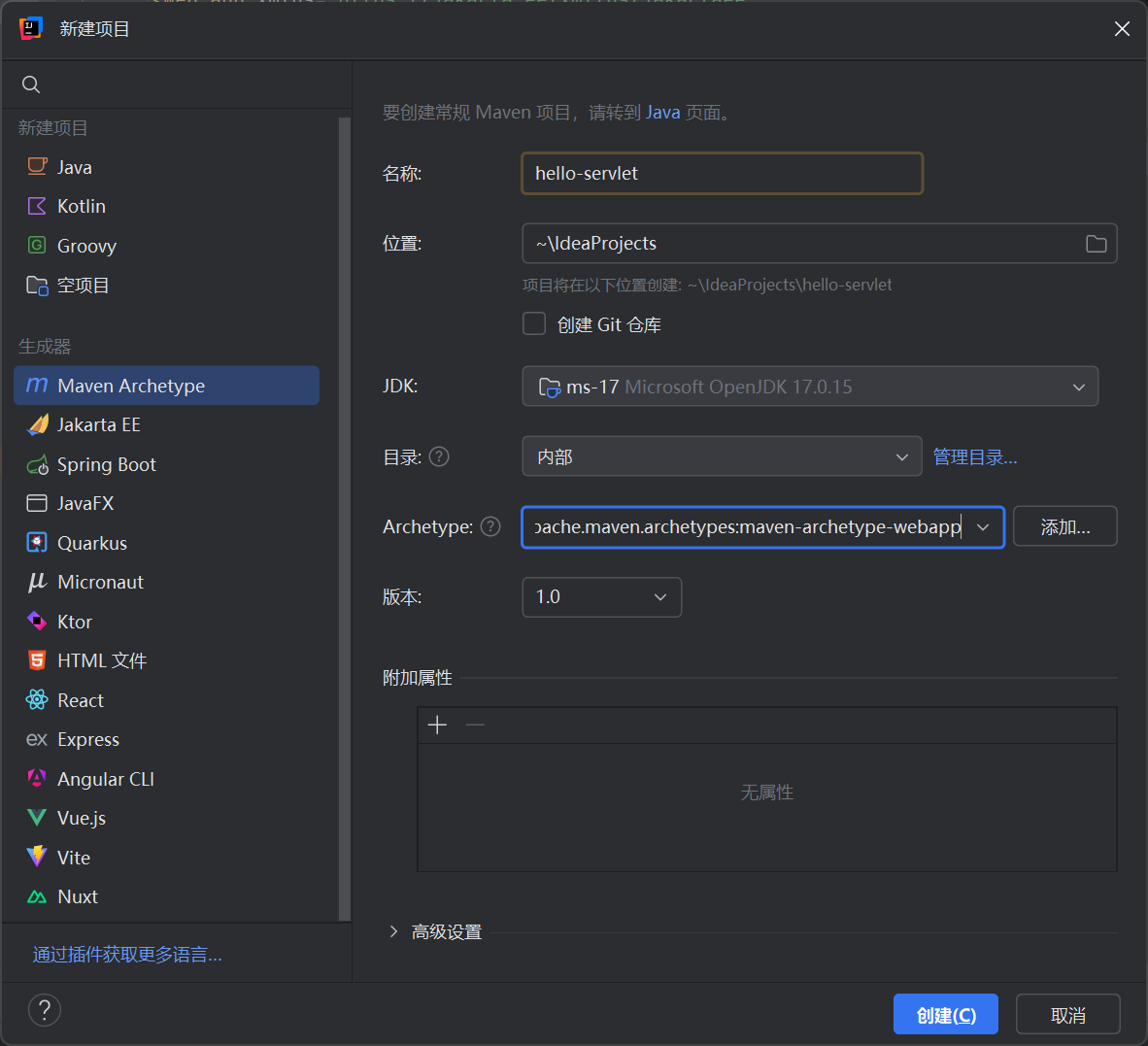Open the JDK ms-17 dropdown

[810, 387]
